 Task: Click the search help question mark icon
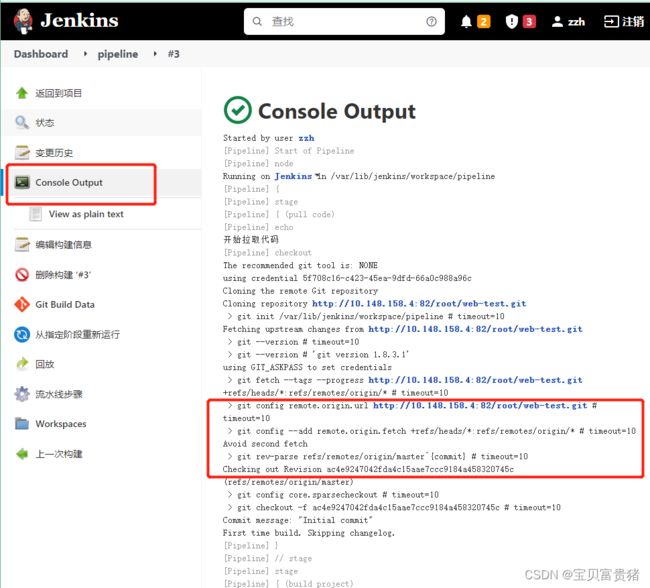pyautogui.click(x=431, y=22)
